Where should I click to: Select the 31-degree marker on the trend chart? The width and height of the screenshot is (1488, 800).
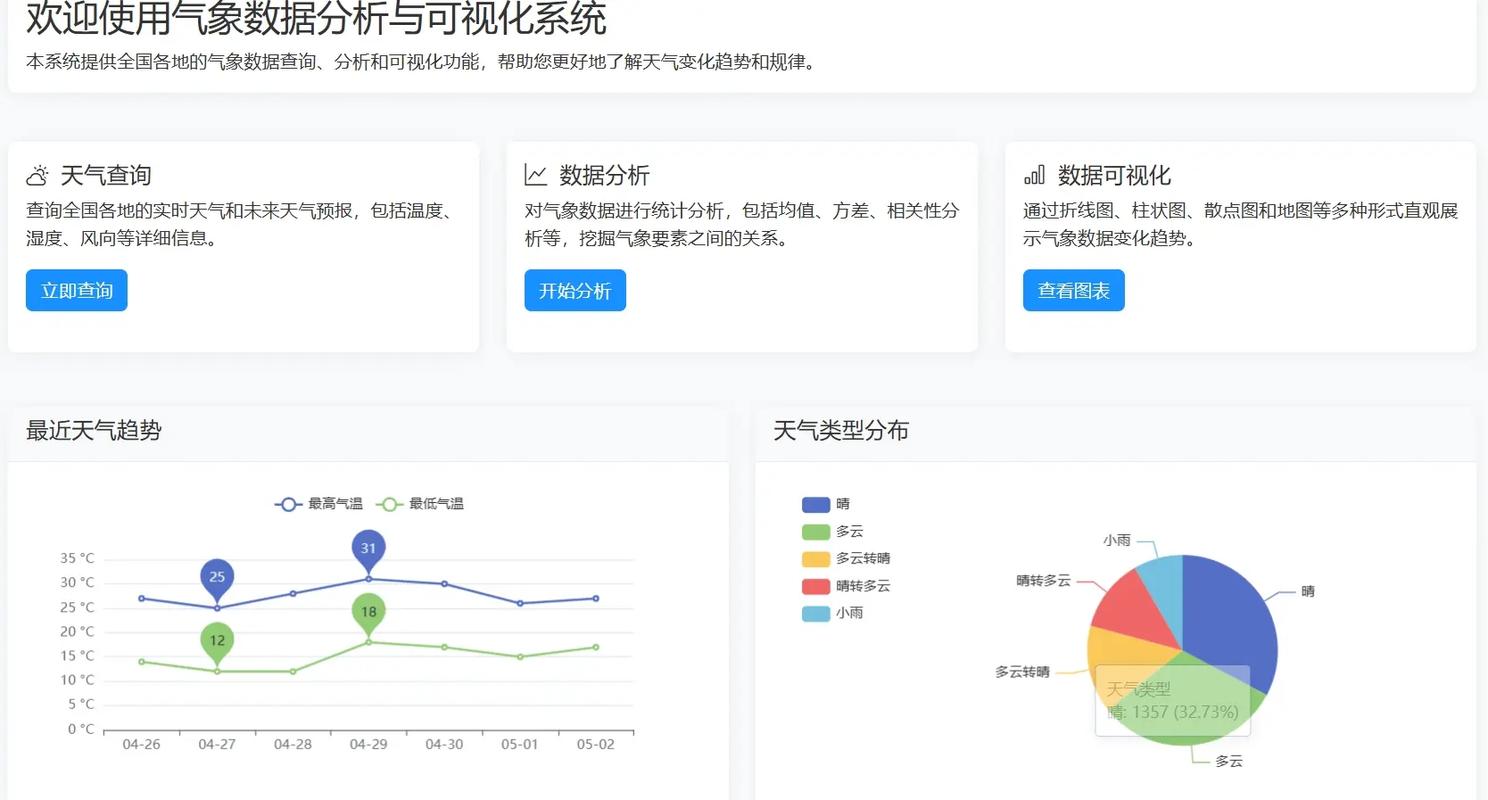point(367,548)
